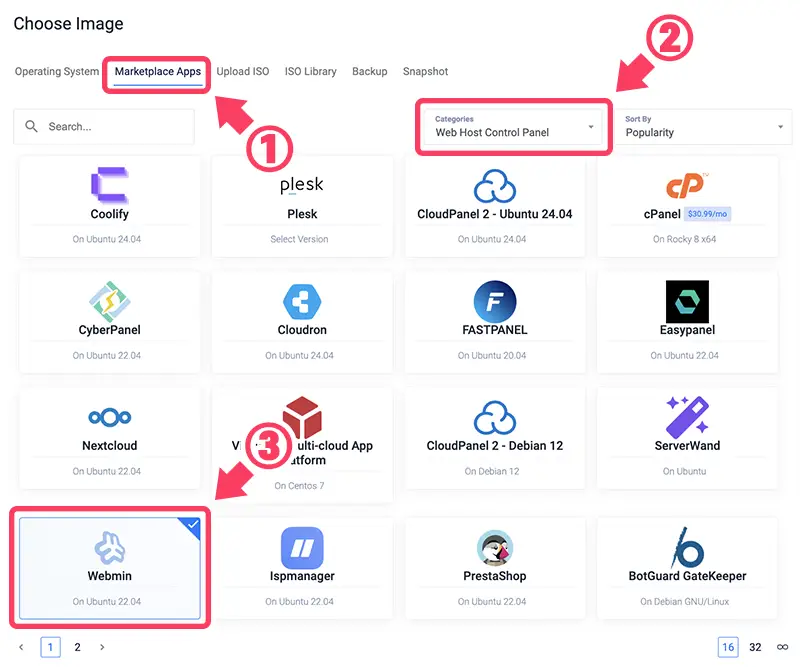Viewport: 800px width, 667px height.
Task: Go to page 2
Action: [78, 647]
